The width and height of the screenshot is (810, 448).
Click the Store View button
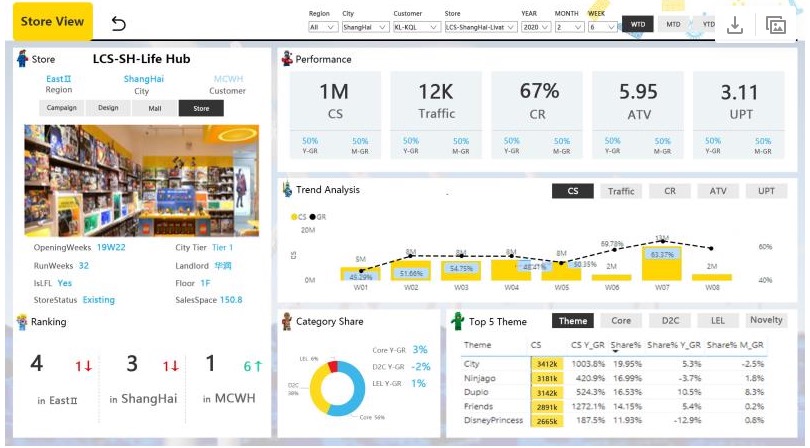pos(52,21)
